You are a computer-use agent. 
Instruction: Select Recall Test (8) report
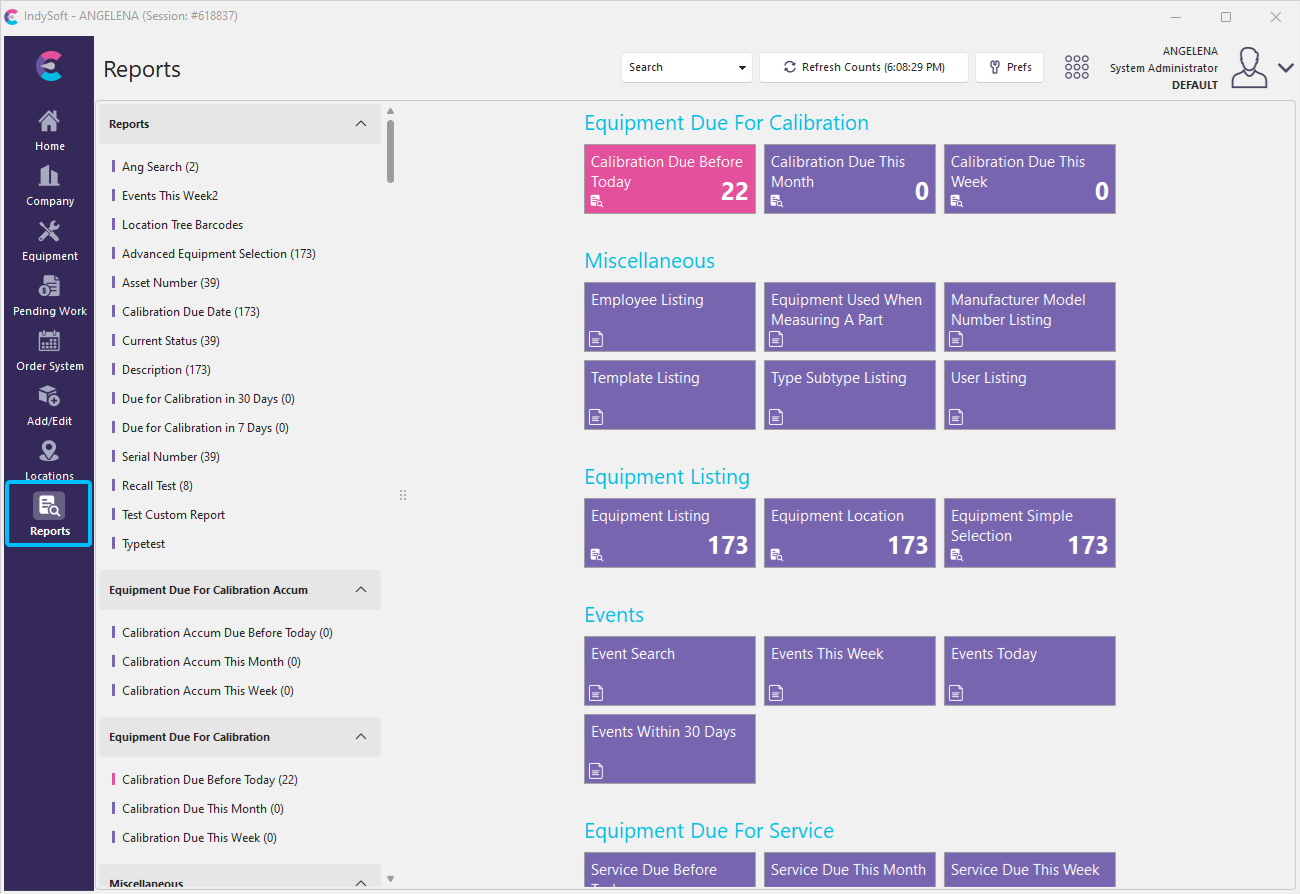pyautogui.click(x=157, y=486)
